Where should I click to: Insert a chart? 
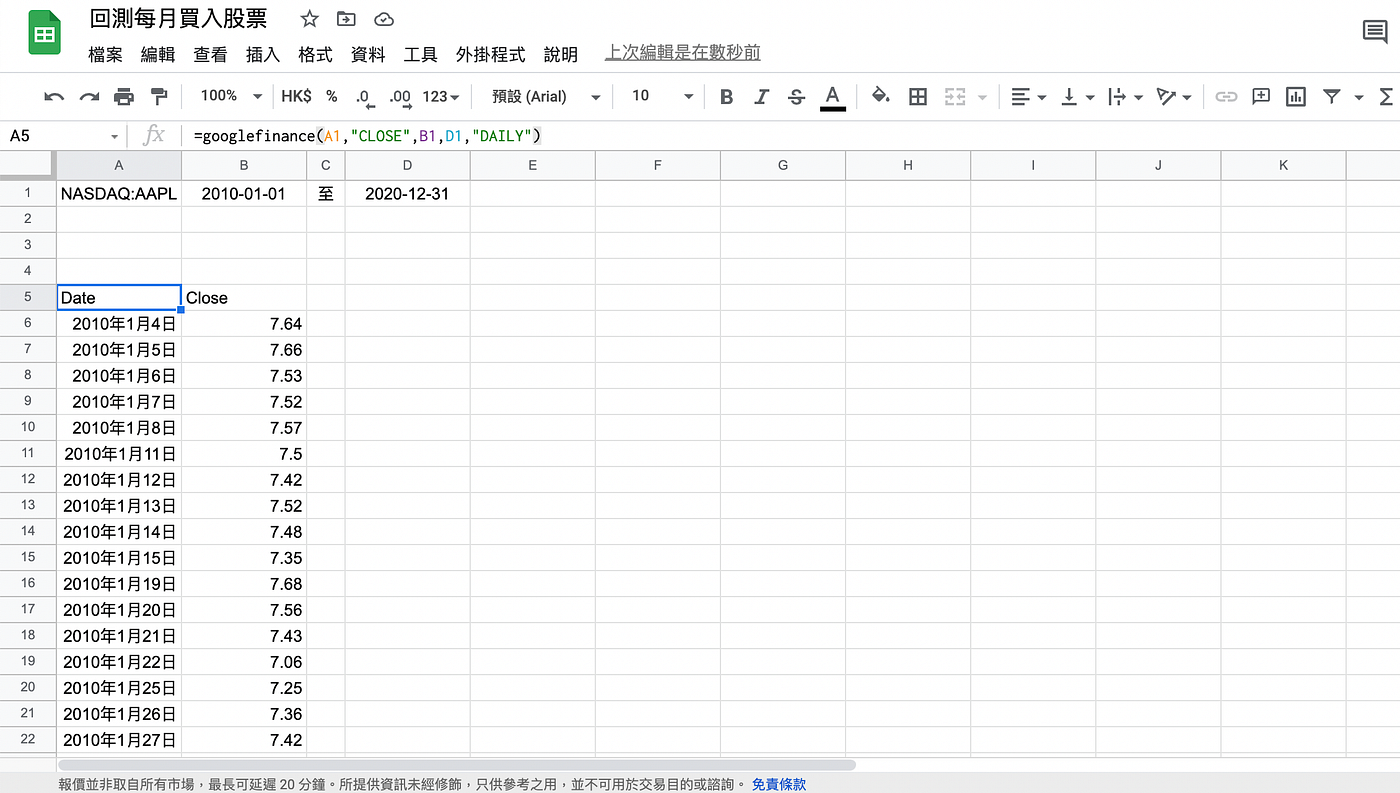pyautogui.click(x=1296, y=97)
